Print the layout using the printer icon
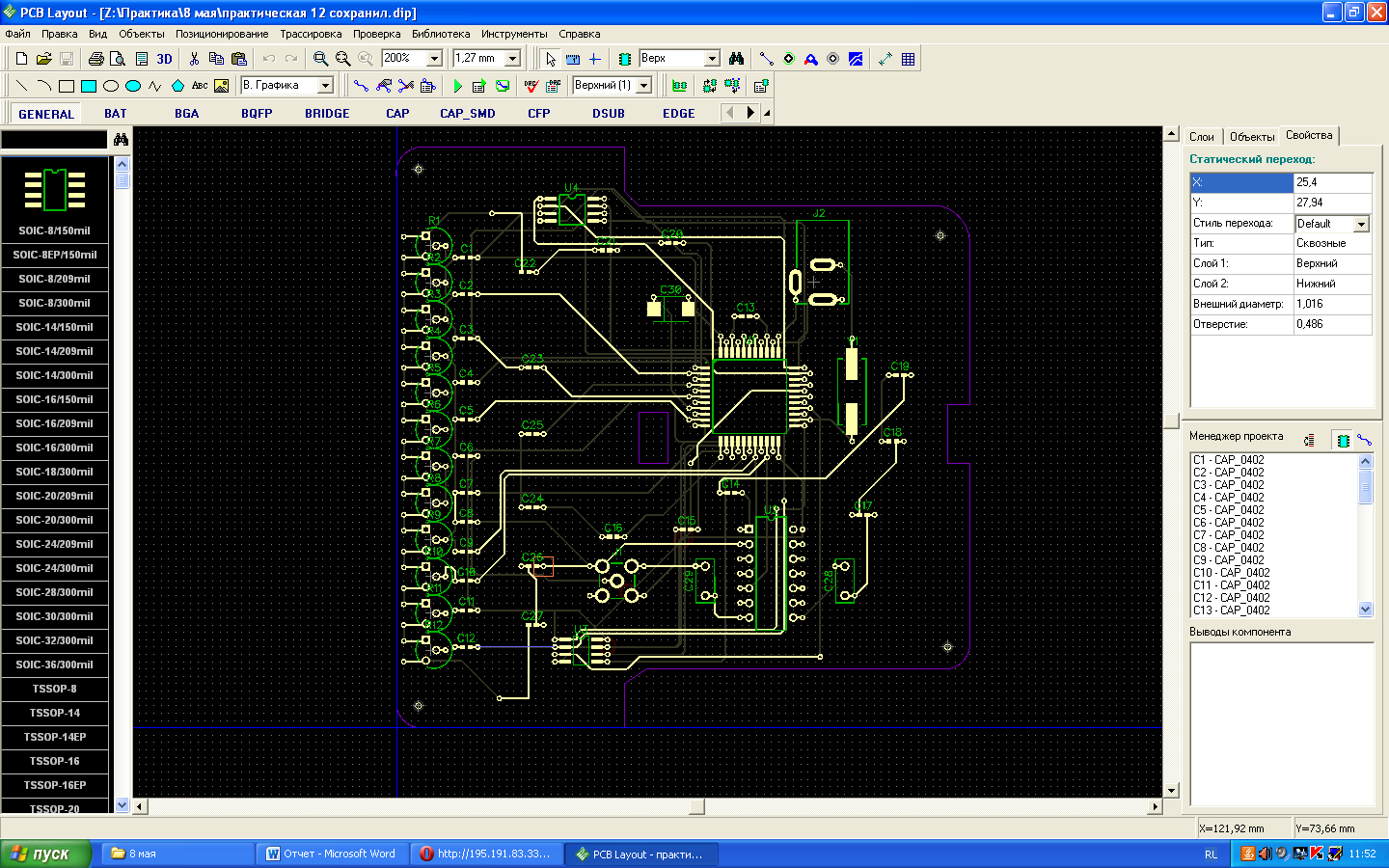1389x868 pixels. 95,59
